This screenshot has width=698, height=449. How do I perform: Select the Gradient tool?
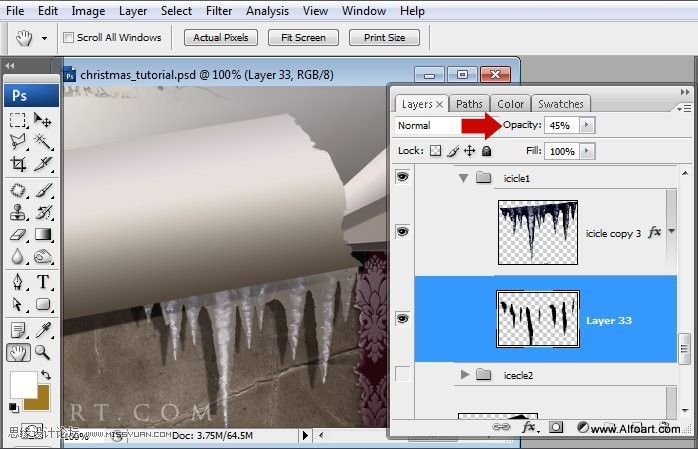43,234
